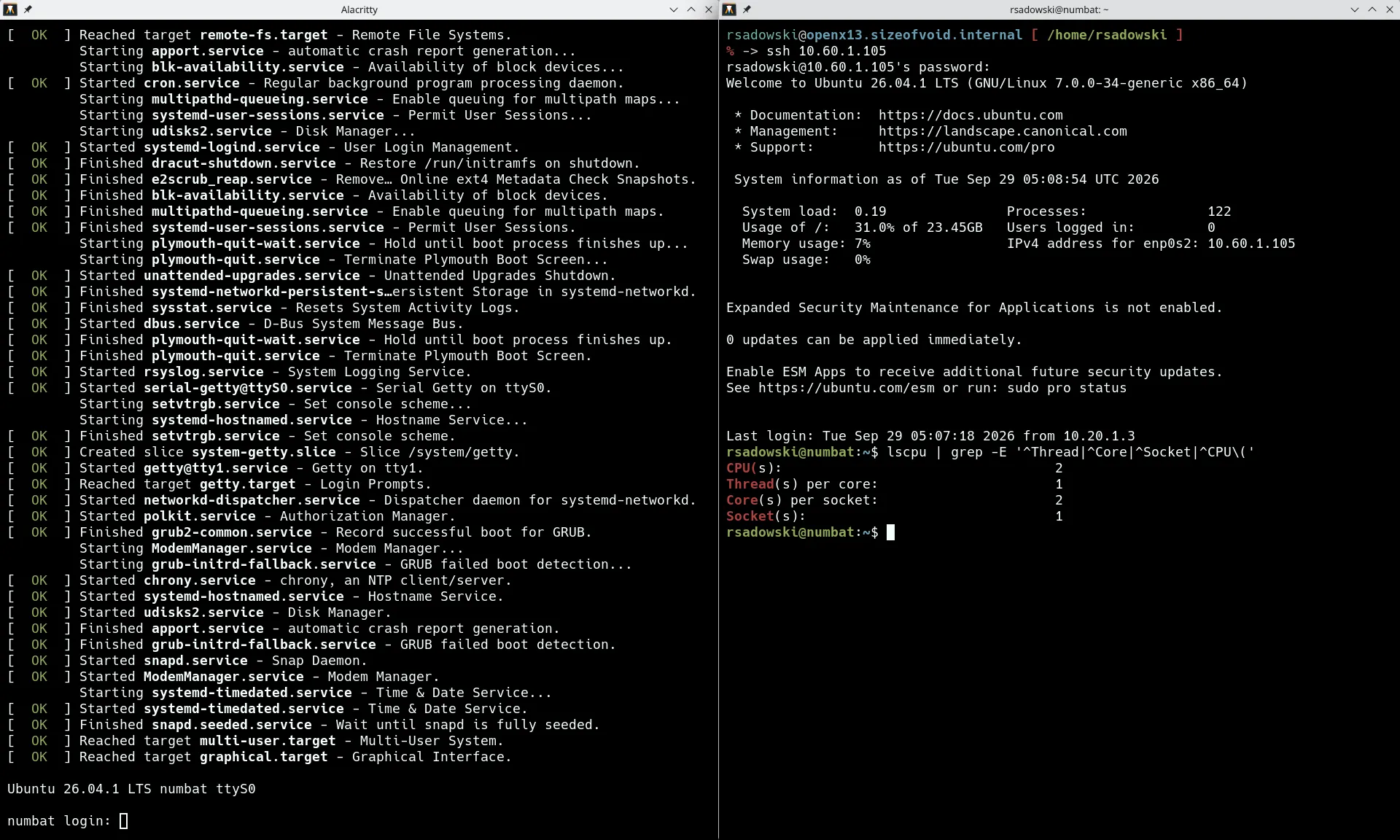Open window menu icon of rsadowski@numbat terminal
Screen dimensions: 1400x840
click(728, 9)
